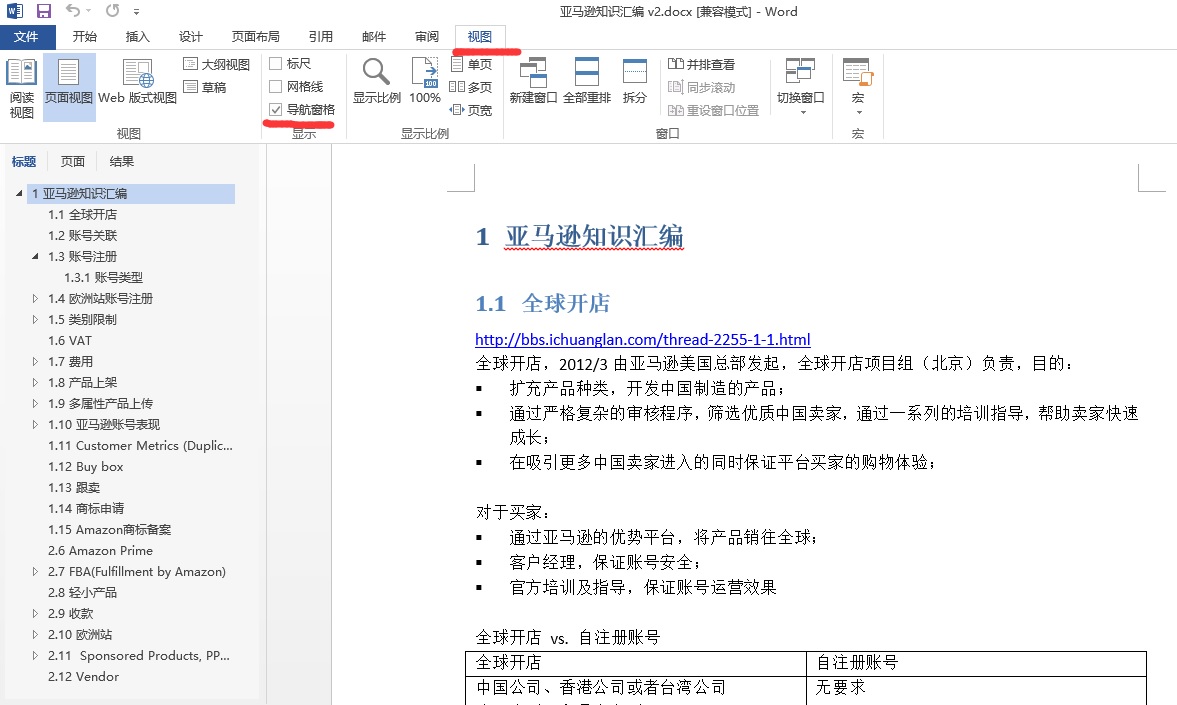Enable the Gridlines (网格线) checkbox
The width and height of the screenshot is (1177, 705).
(276, 87)
